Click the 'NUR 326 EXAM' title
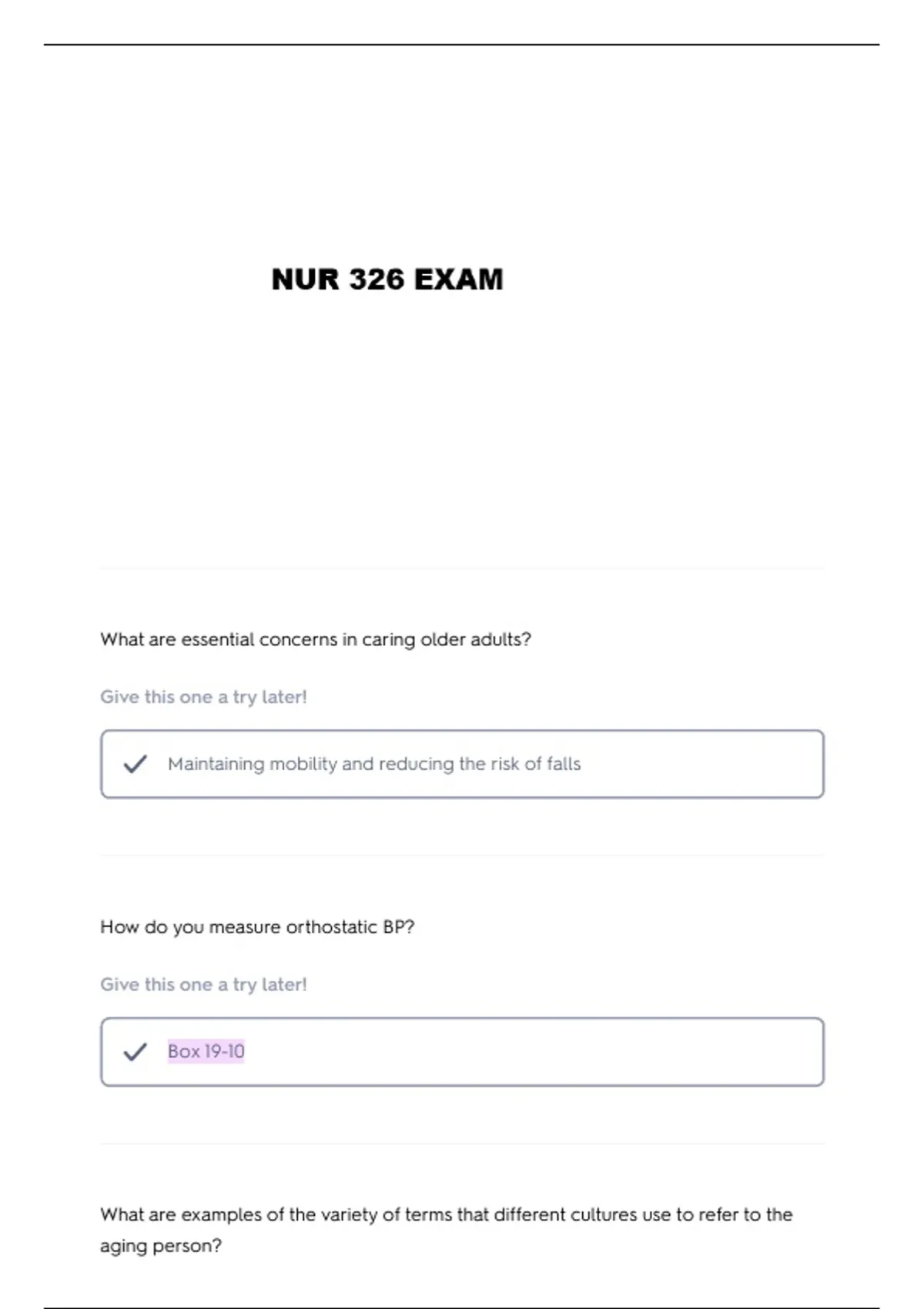Screen dimensions: 924x1309 click(387, 280)
